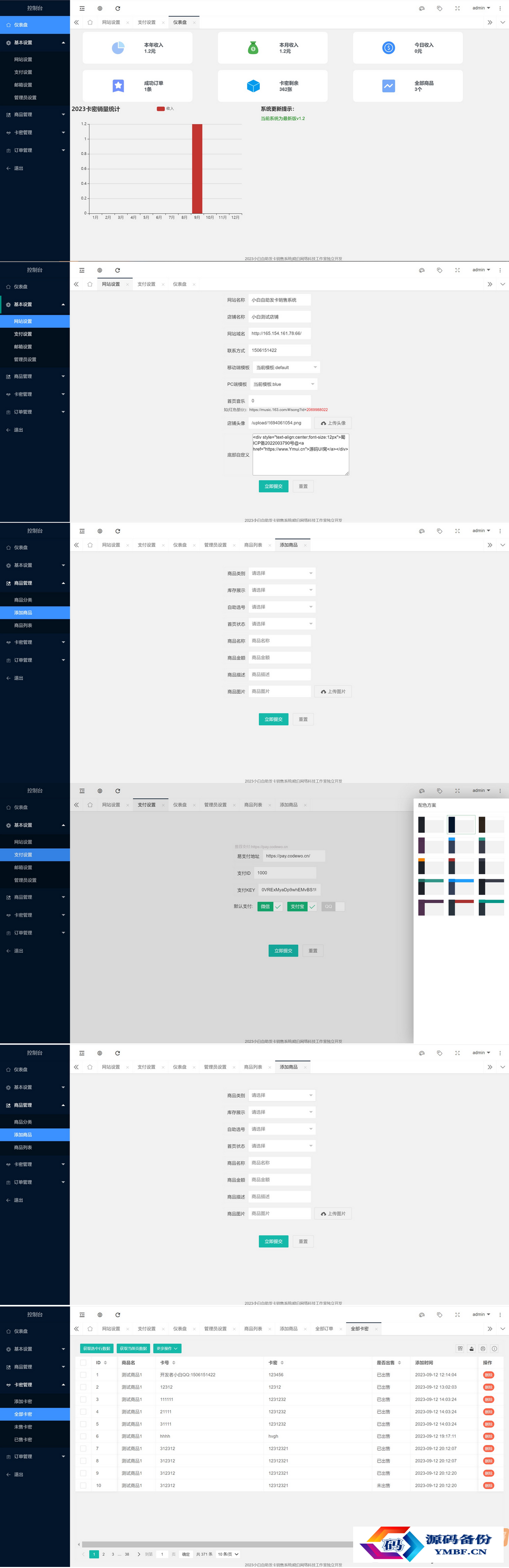
Task: Check the select-all checkbox in 全部卡密 table header
Action: (x=83, y=1362)
